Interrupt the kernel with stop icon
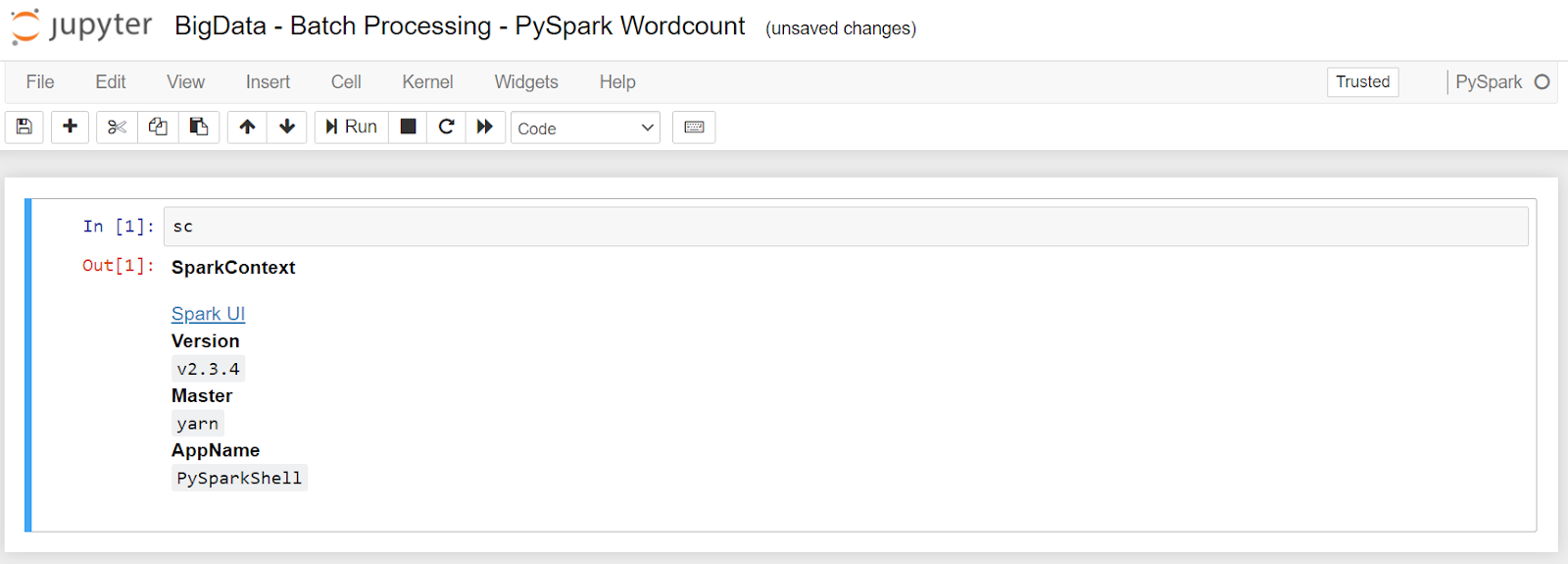This screenshot has width=1568, height=564. click(x=408, y=128)
